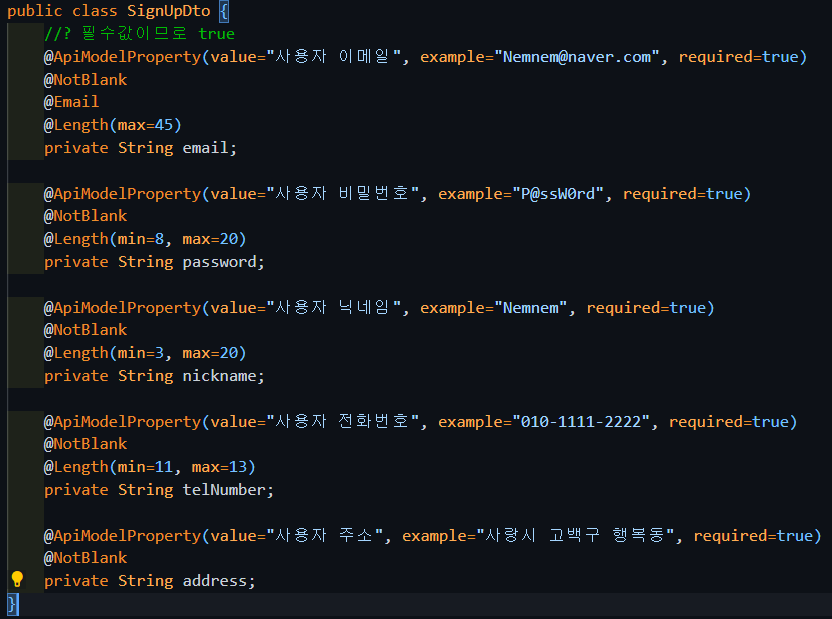The width and height of the screenshot is (832, 619).
Task: Click the @Email annotation
Action: tap(72, 102)
